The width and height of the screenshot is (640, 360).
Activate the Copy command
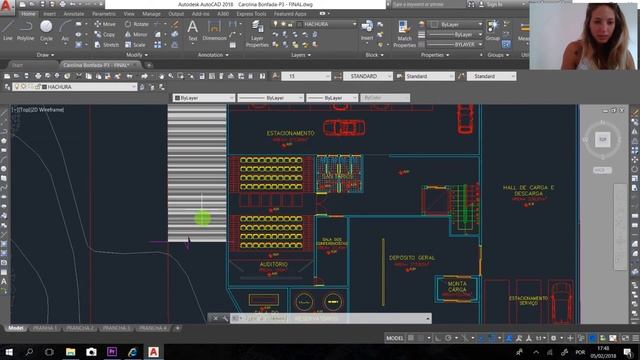[x=104, y=34]
